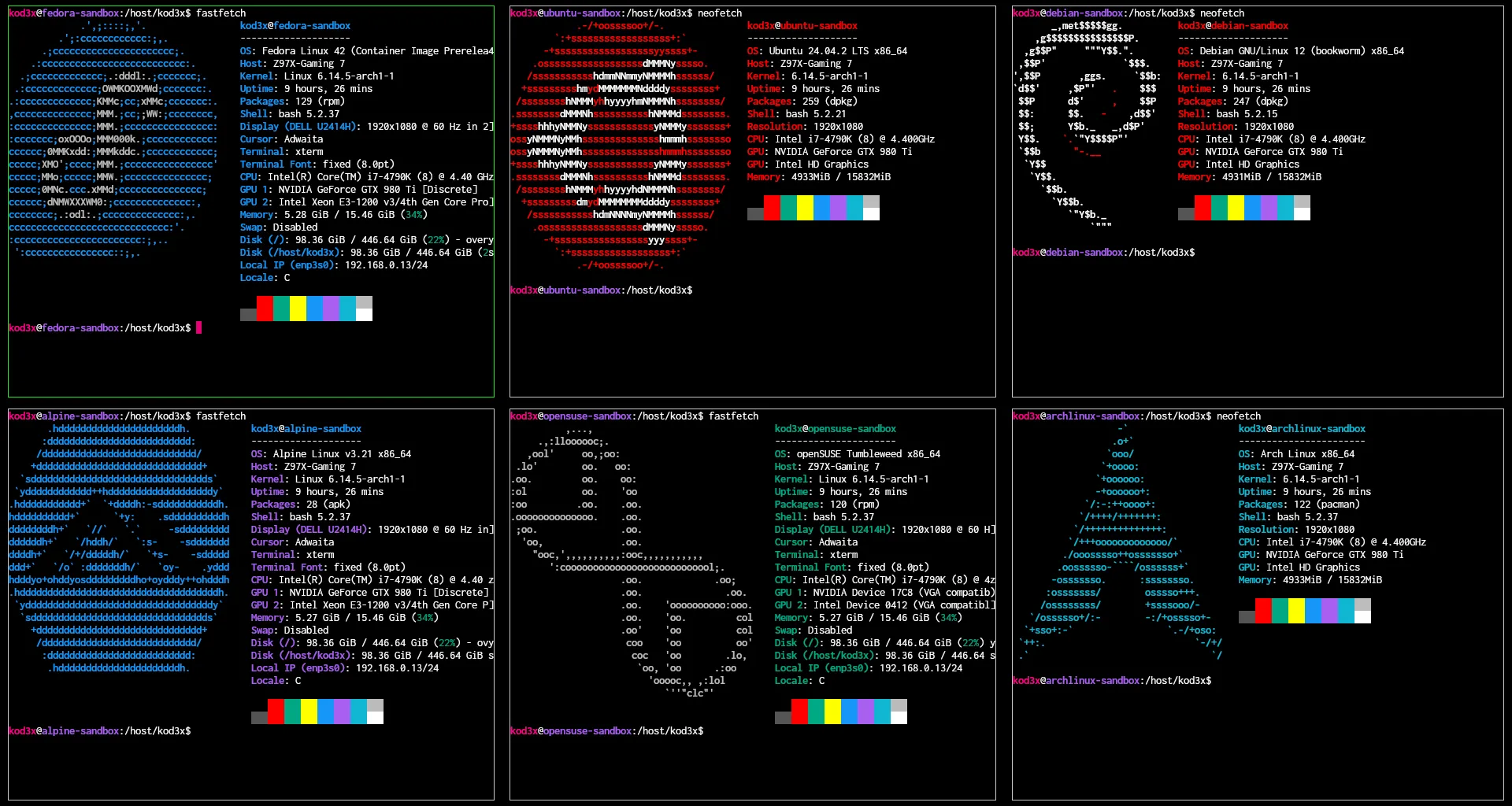Click 'Packages: 28 (apk)' in alpine terminal
This screenshot has width=1512, height=806.
300,505
